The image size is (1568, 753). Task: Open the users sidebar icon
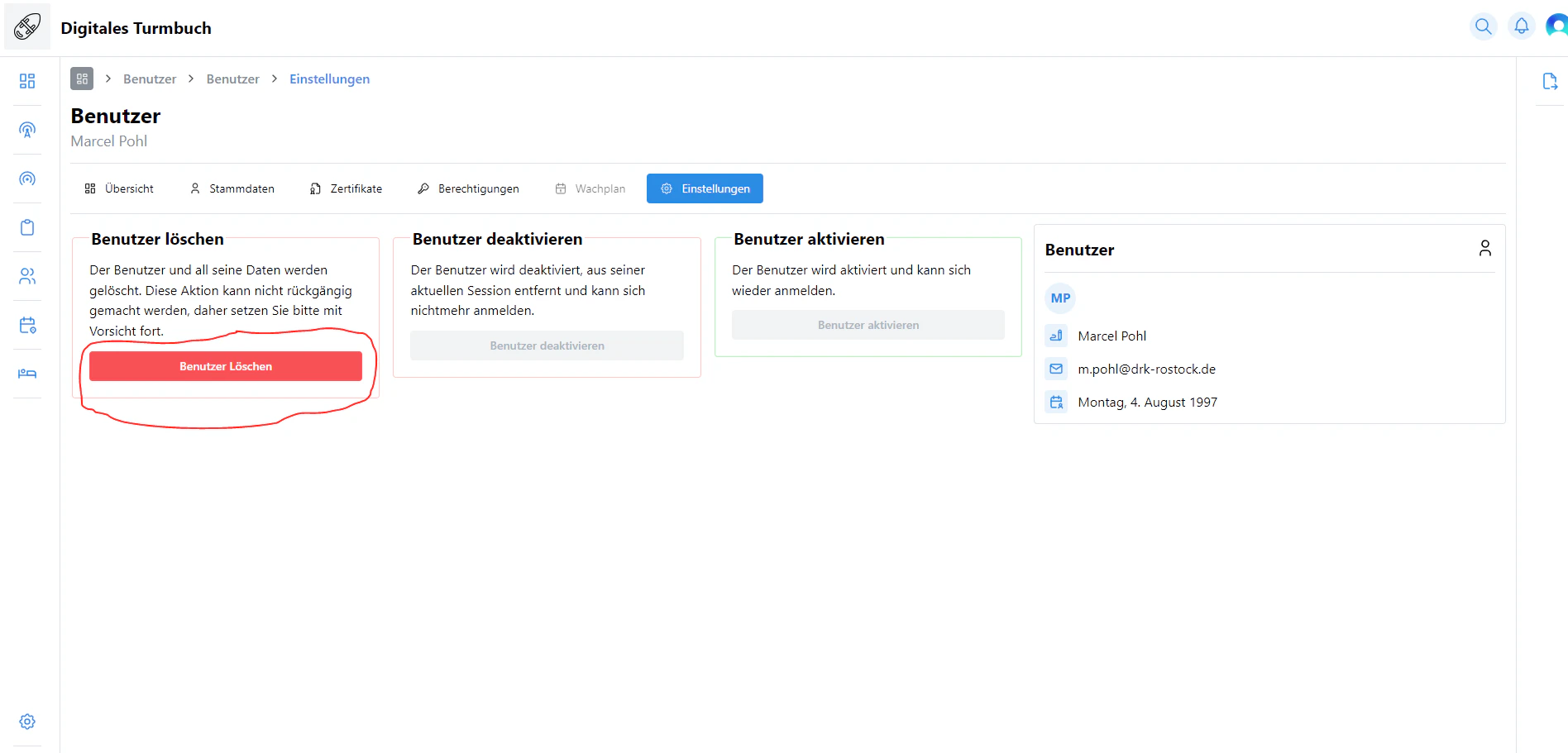point(27,276)
